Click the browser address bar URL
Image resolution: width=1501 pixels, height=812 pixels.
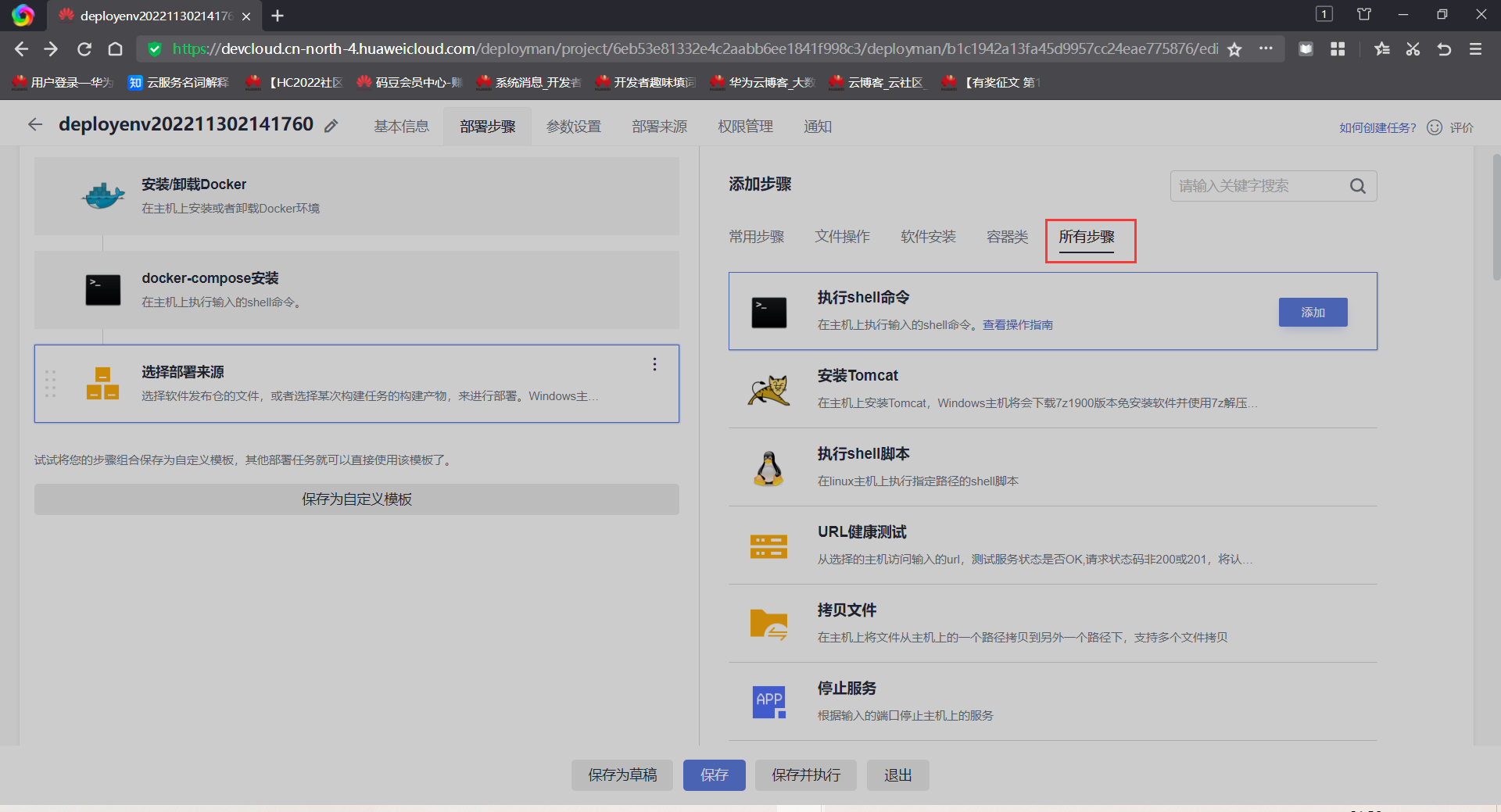pos(695,49)
